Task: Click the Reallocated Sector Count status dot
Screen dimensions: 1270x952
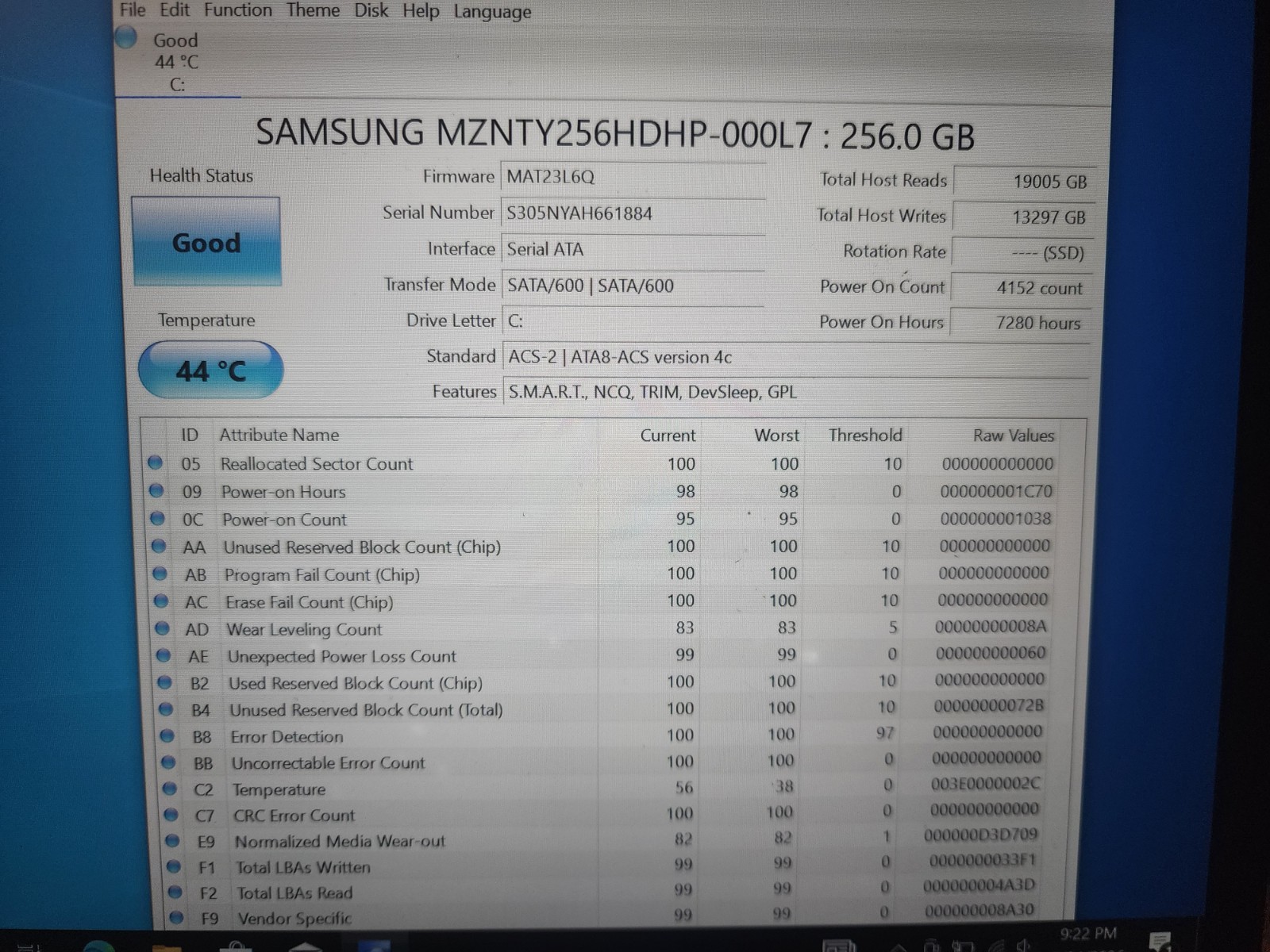Action: click(x=156, y=463)
